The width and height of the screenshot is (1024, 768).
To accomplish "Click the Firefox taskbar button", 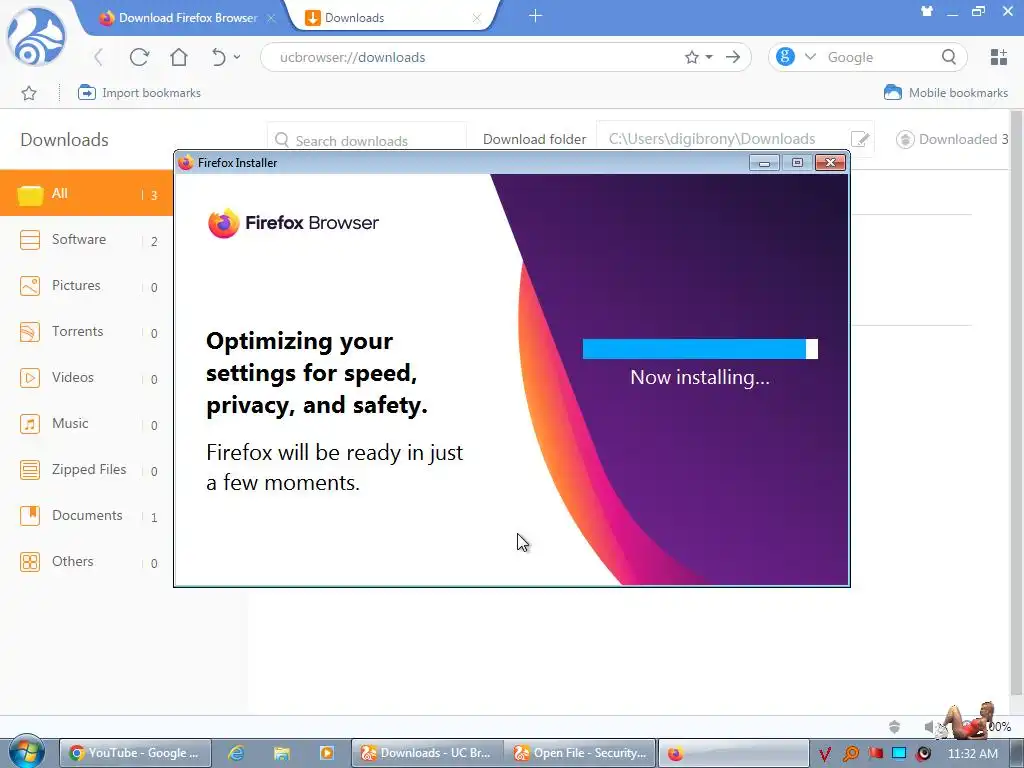I will [733, 753].
